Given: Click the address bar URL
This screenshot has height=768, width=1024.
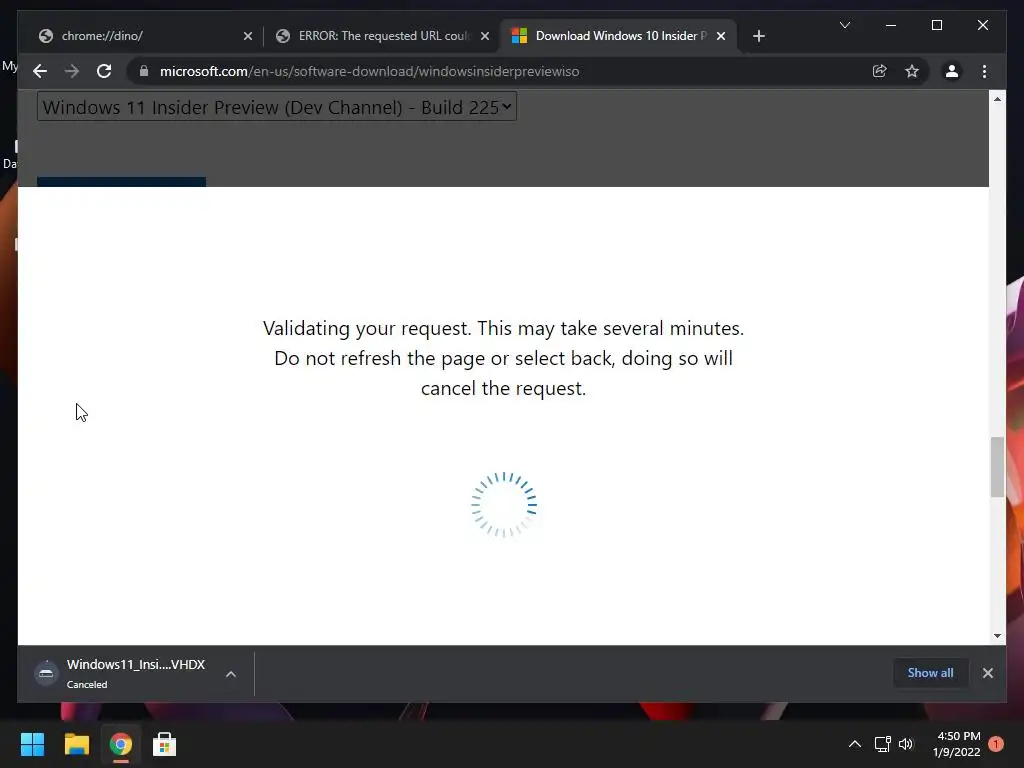Looking at the screenshot, I should (x=370, y=71).
